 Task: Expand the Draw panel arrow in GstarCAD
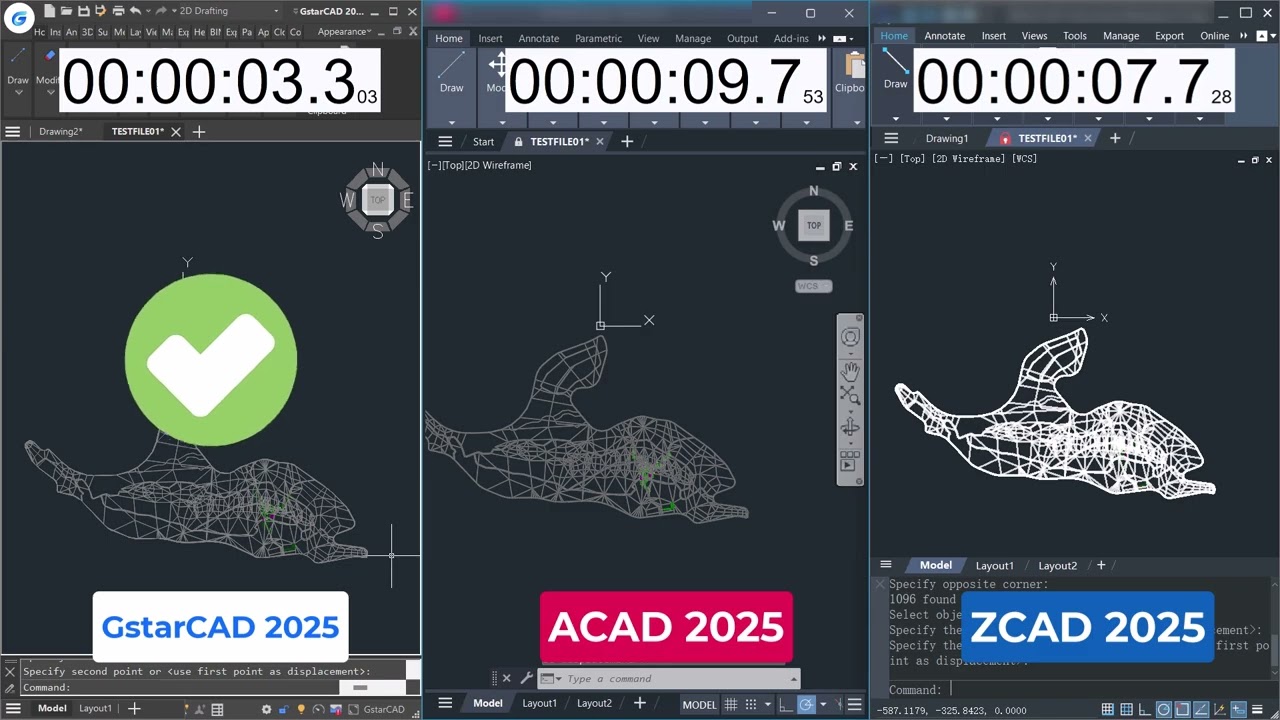pyautogui.click(x=18, y=93)
